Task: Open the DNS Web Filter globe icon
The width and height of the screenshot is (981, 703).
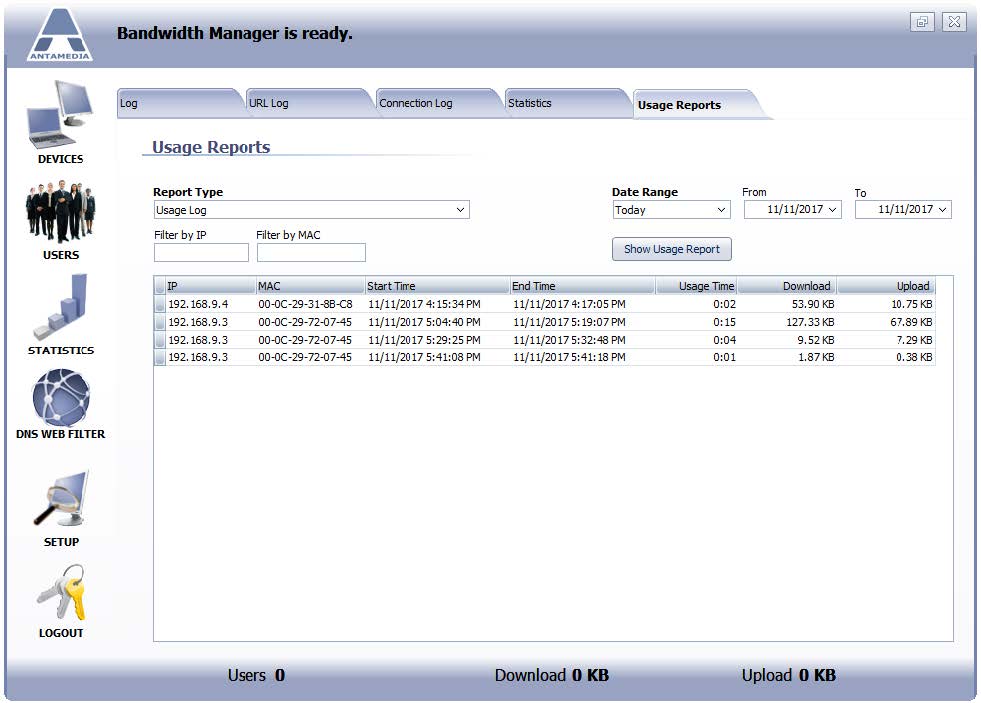Action: [61, 398]
